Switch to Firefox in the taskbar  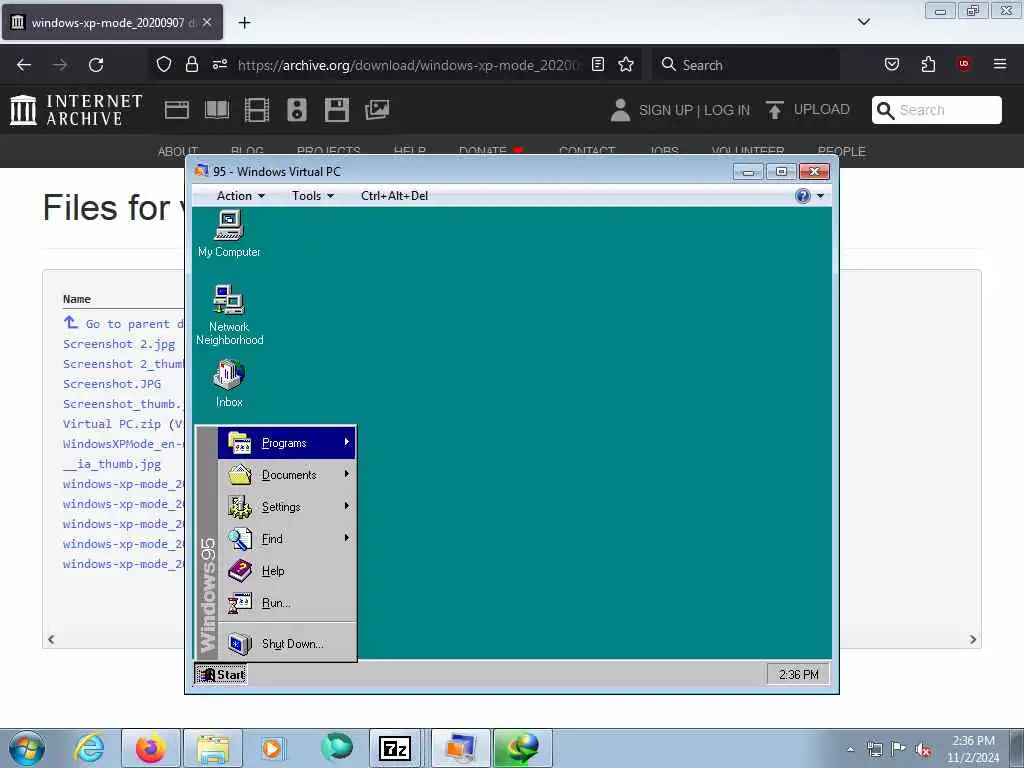(151, 748)
